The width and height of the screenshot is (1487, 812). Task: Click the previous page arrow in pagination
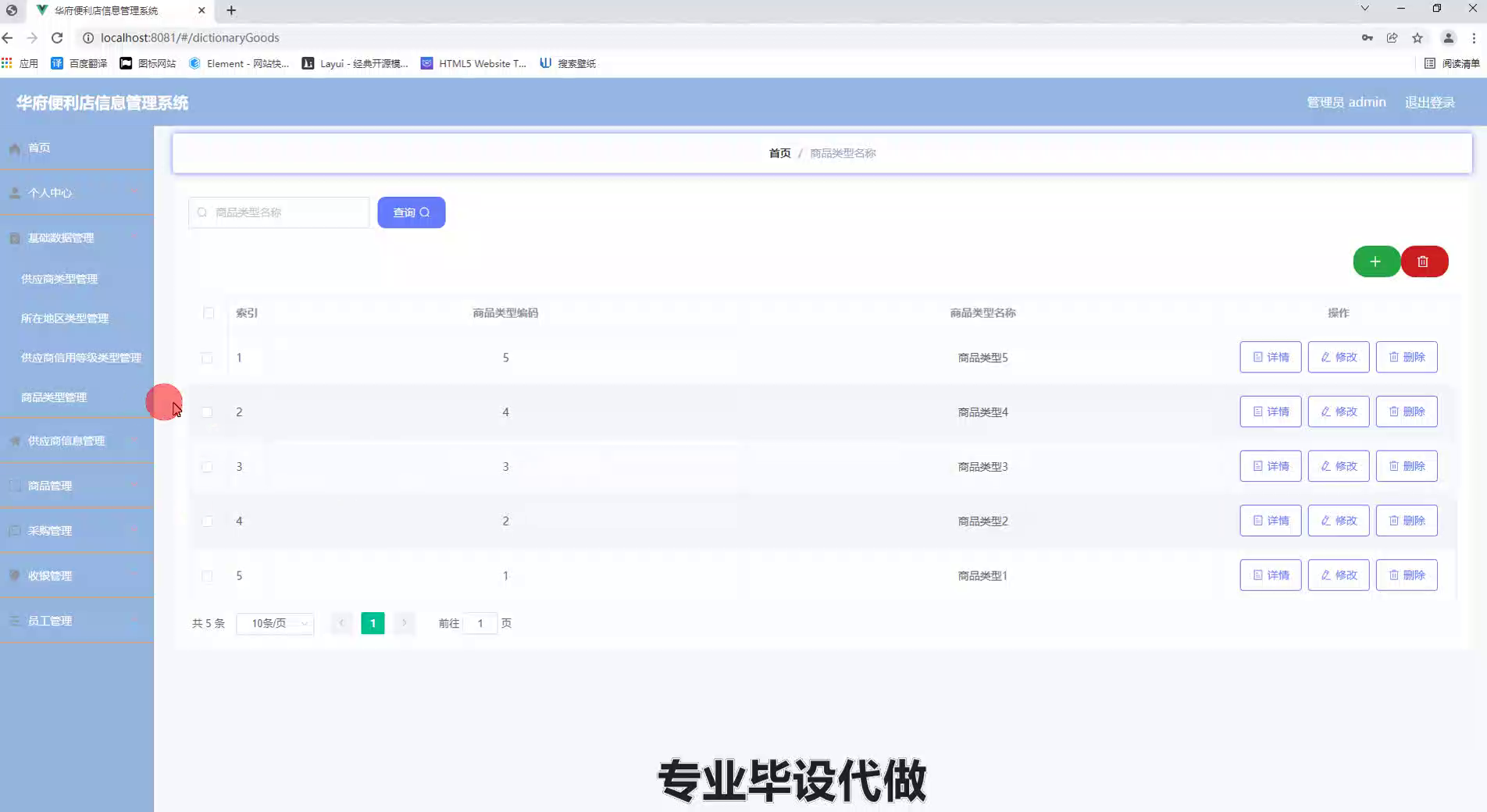pos(341,623)
